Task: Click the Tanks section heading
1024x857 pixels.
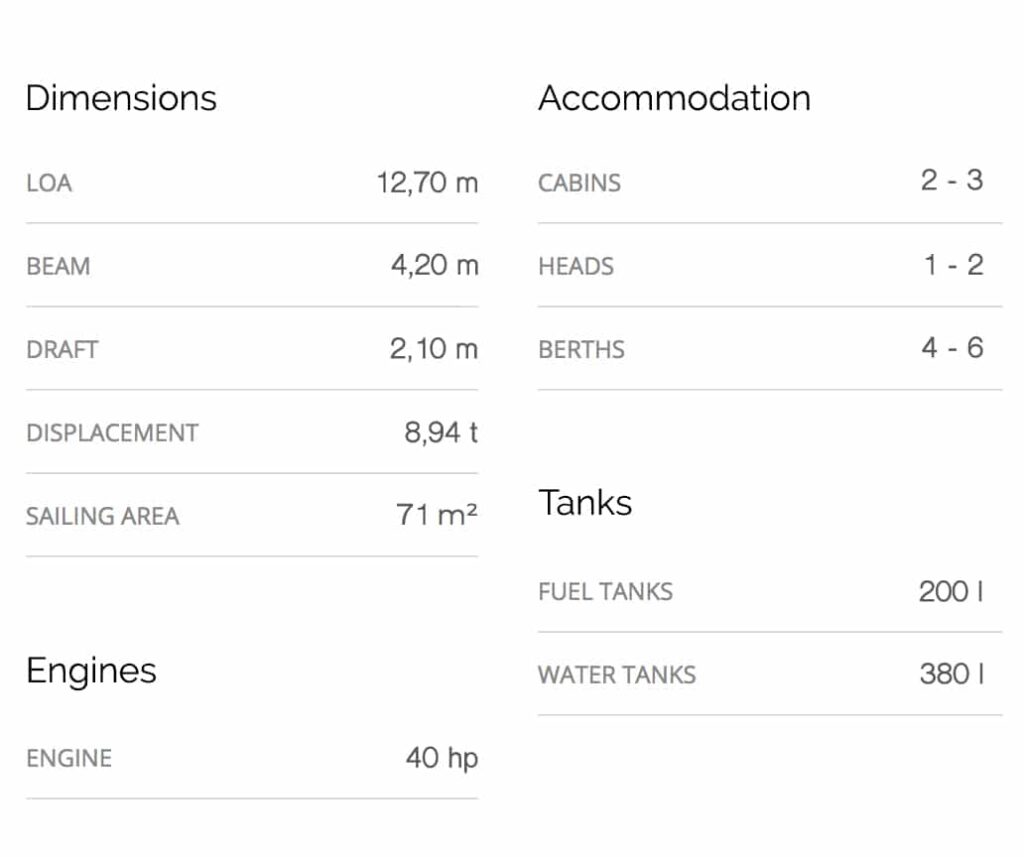Action: 585,502
